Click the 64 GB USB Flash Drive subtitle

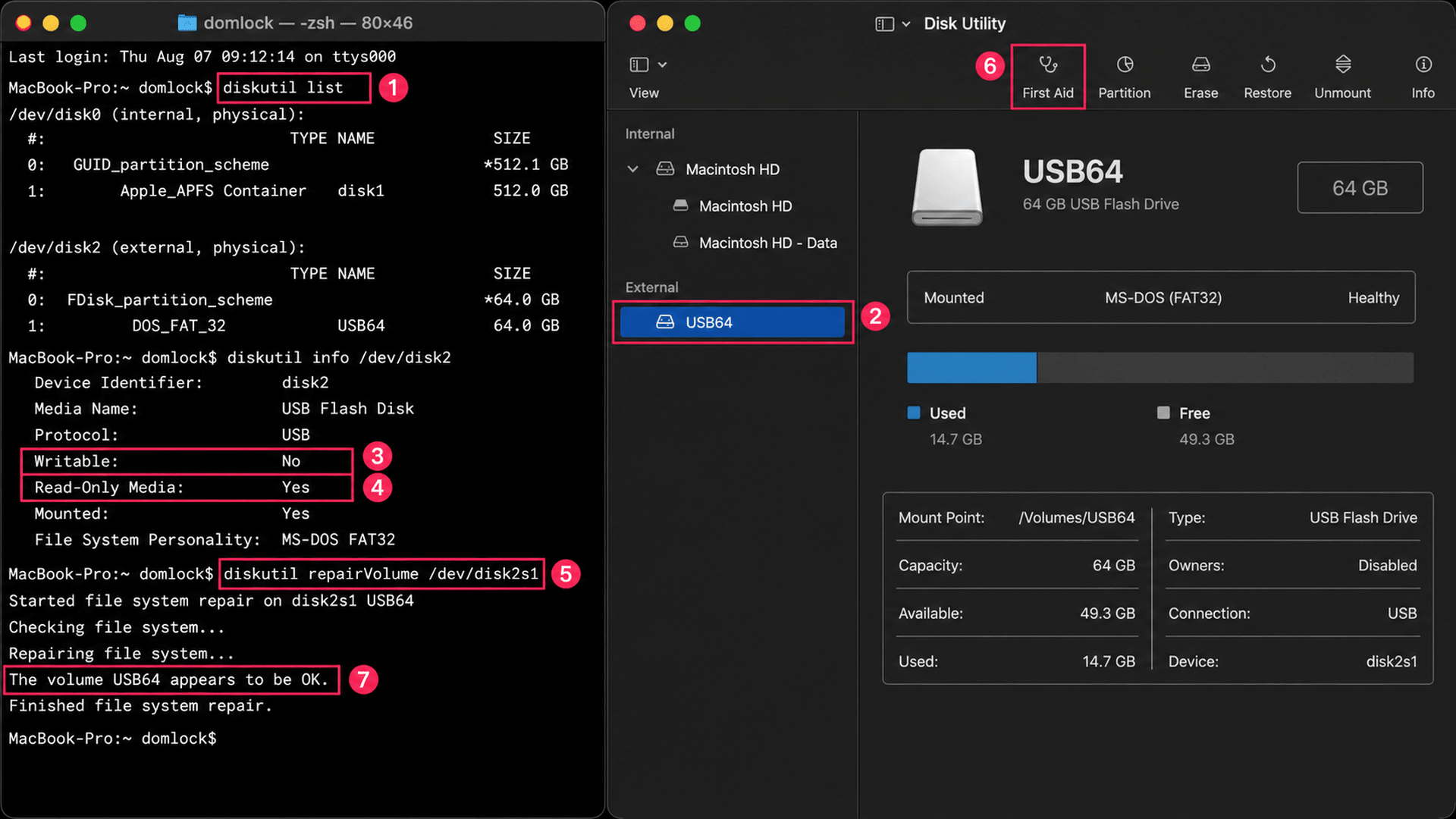1100,204
